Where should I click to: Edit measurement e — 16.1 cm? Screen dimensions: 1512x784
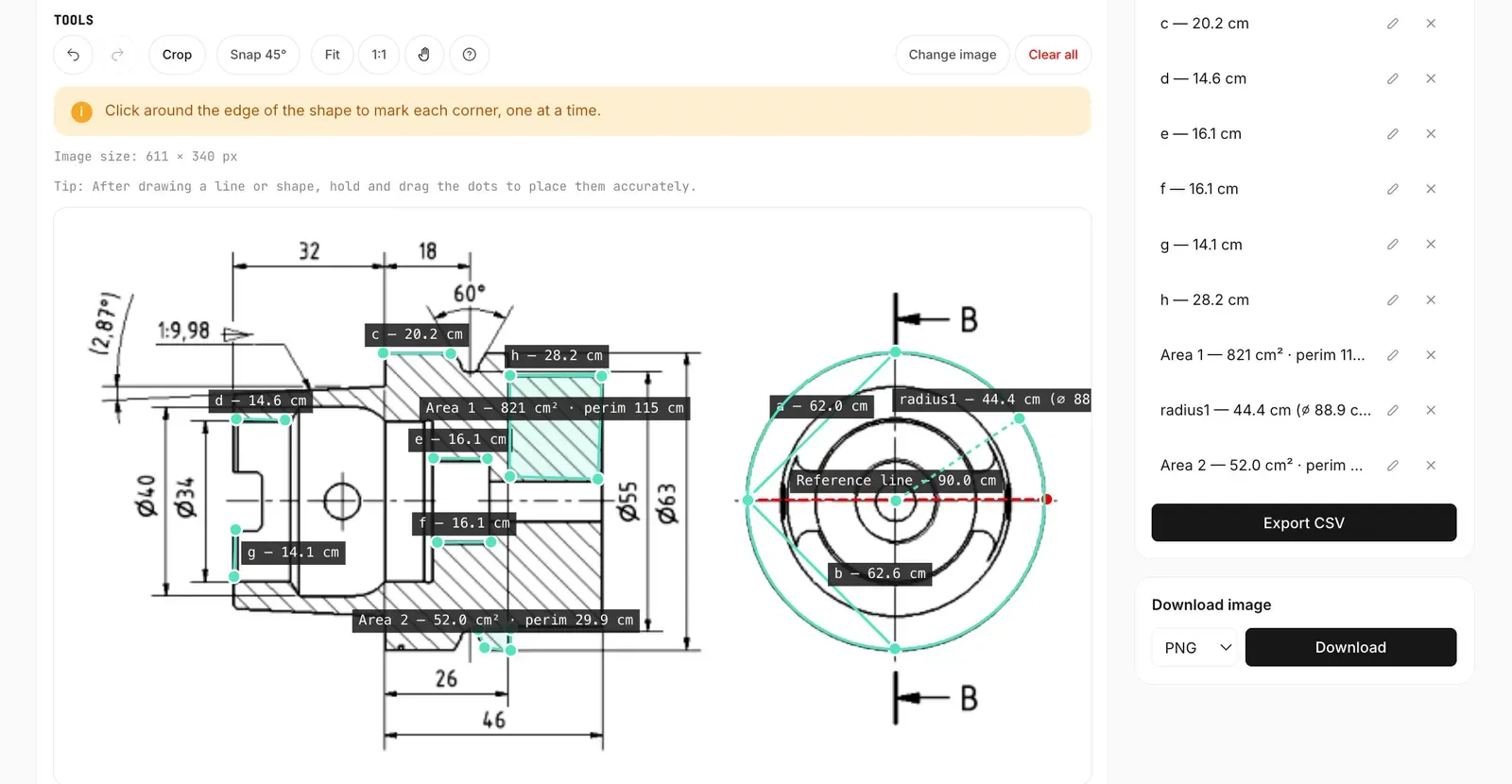[1393, 134]
